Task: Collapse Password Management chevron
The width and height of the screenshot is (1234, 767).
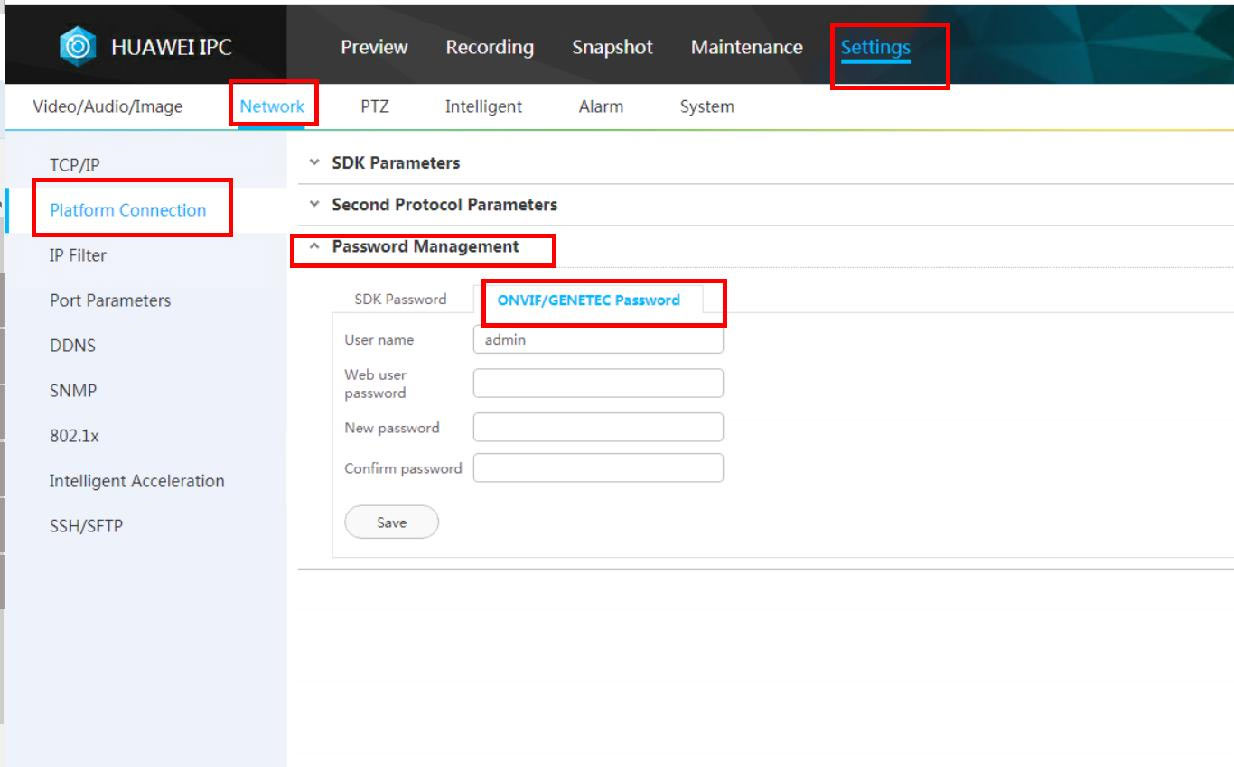Action: point(314,246)
